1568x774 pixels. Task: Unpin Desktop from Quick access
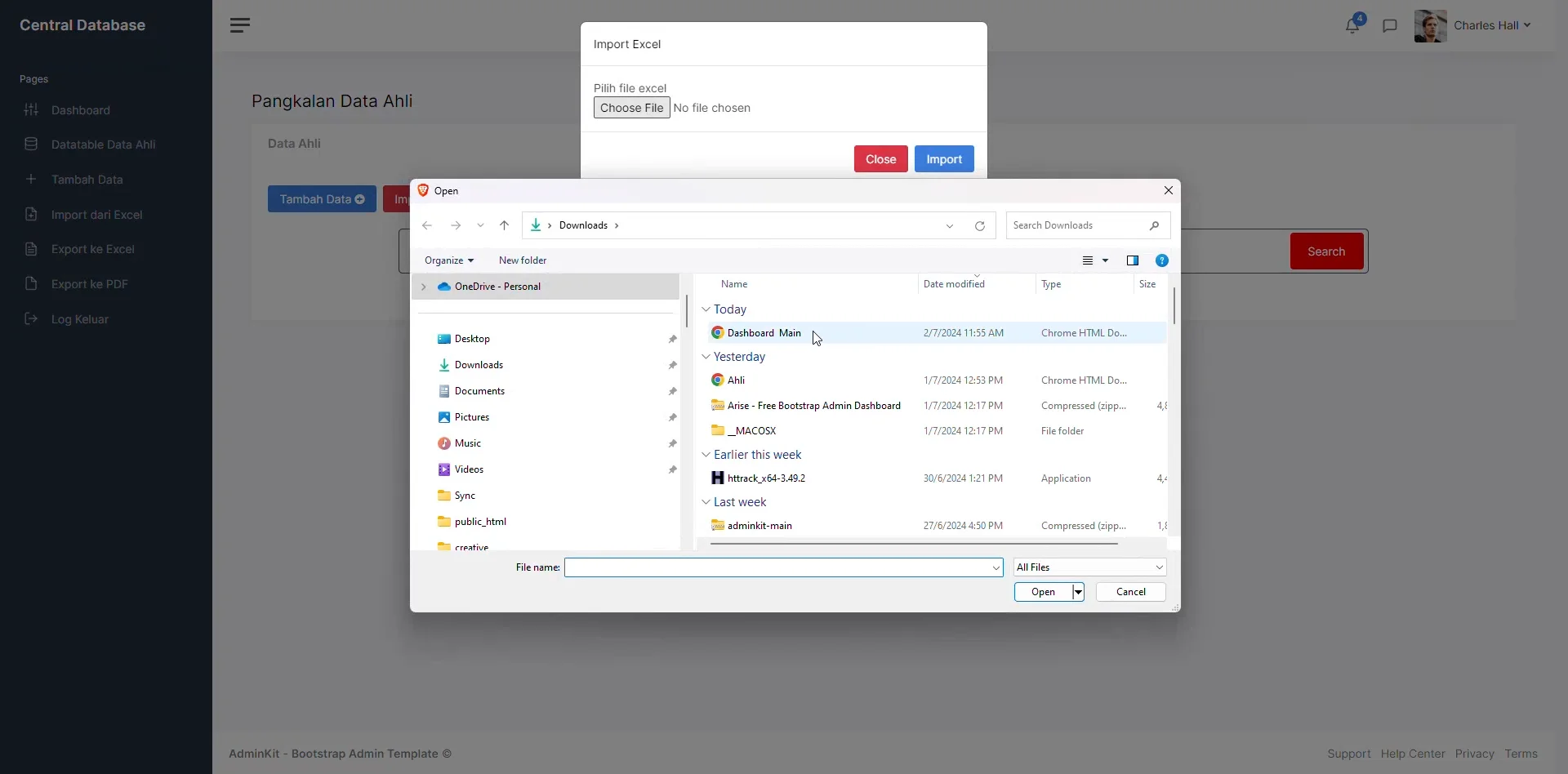673,338
